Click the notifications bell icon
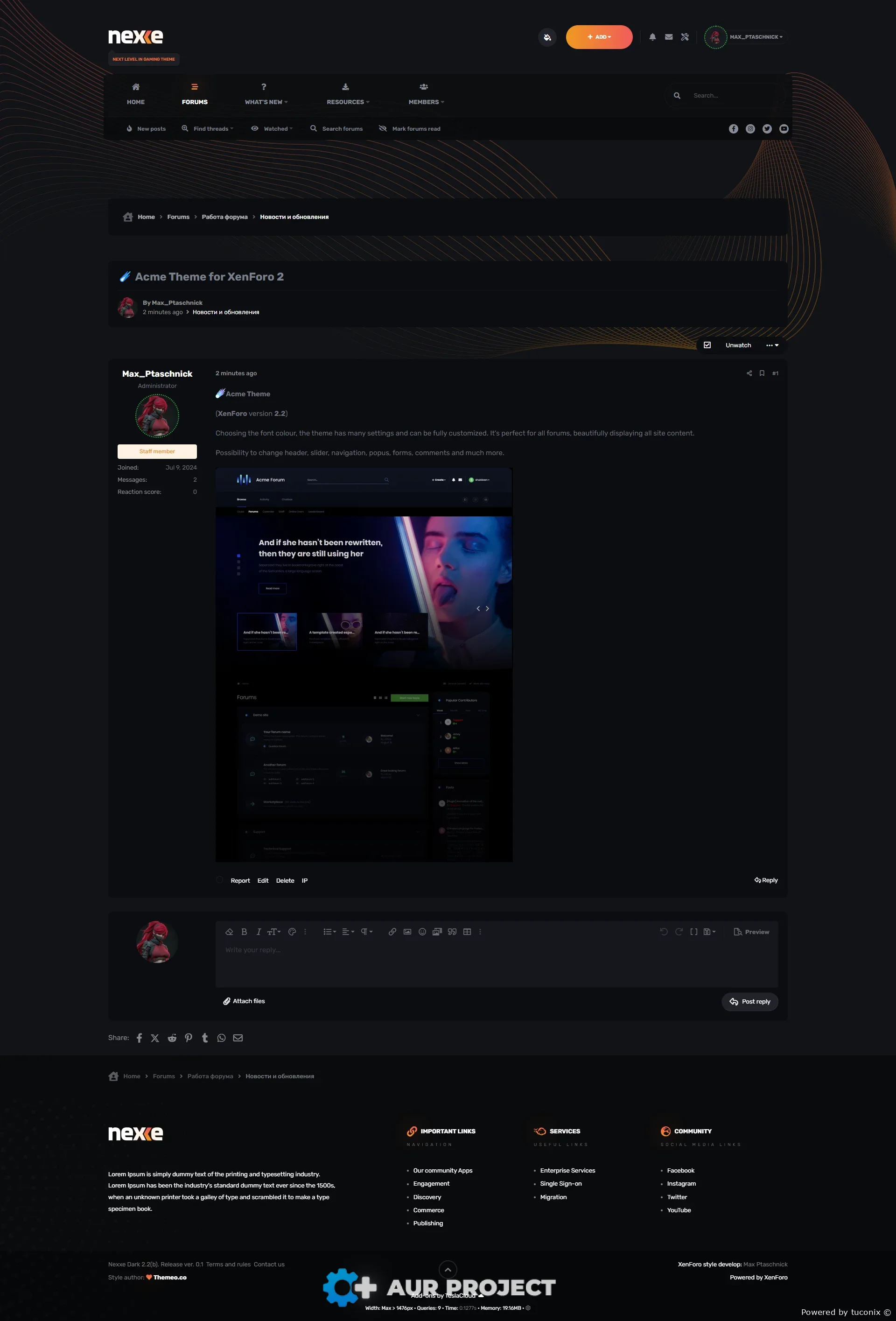This screenshot has height=1321, width=896. [652, 37]
